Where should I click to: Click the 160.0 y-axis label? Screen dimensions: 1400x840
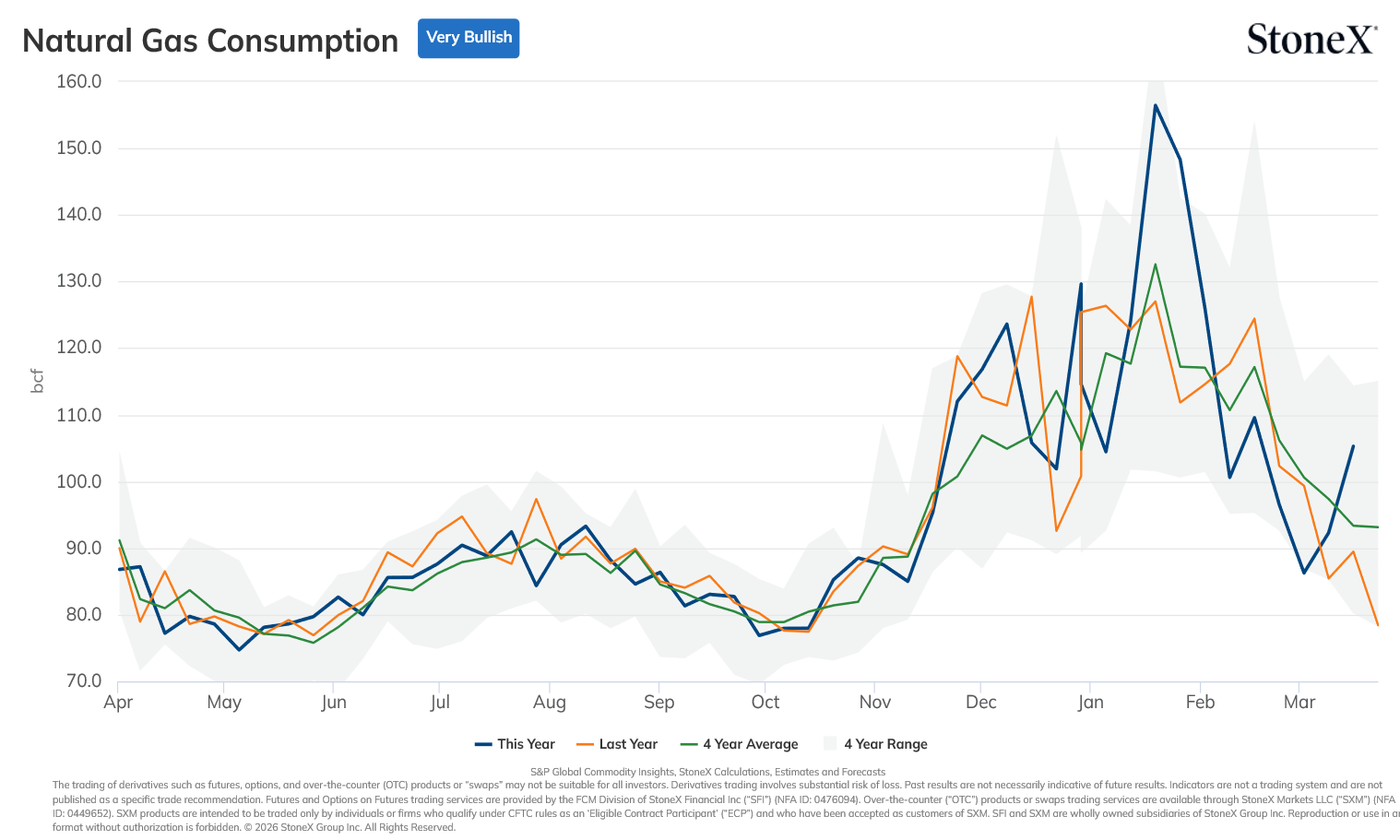79,81
